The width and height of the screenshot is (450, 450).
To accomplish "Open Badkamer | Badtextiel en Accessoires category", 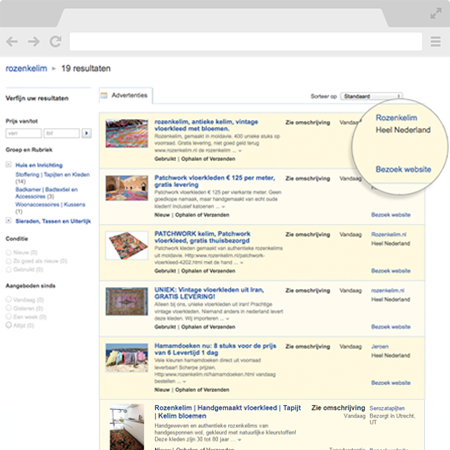I will [46, 193].
